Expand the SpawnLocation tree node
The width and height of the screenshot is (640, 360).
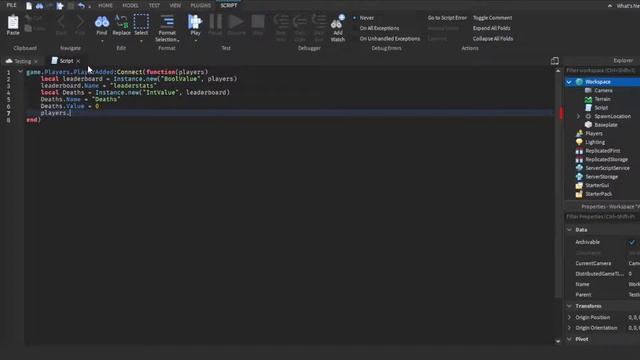click(578, 116)
